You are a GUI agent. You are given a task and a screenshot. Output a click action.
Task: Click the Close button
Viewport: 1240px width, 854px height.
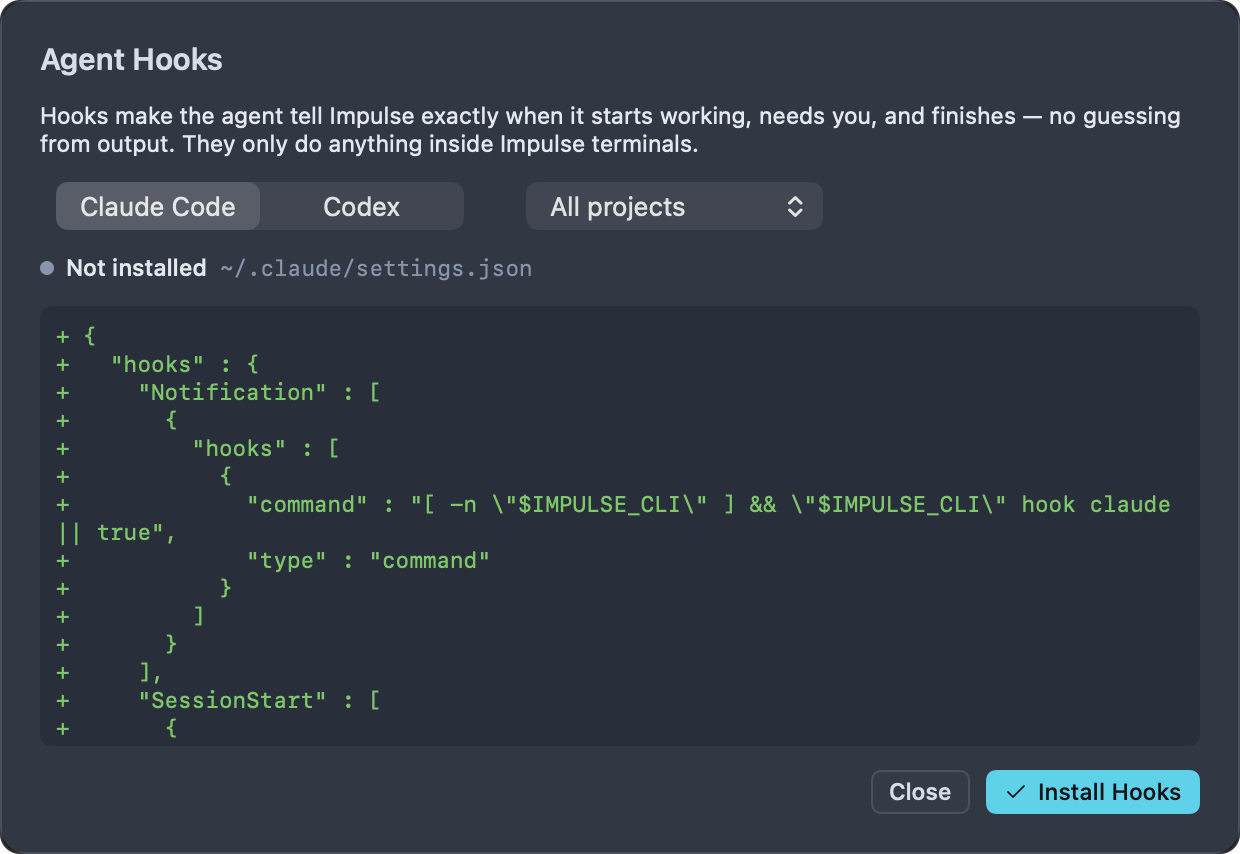pos(920,792)
